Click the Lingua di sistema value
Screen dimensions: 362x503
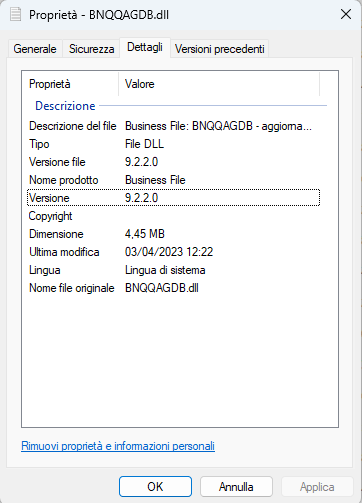(165, 270)
